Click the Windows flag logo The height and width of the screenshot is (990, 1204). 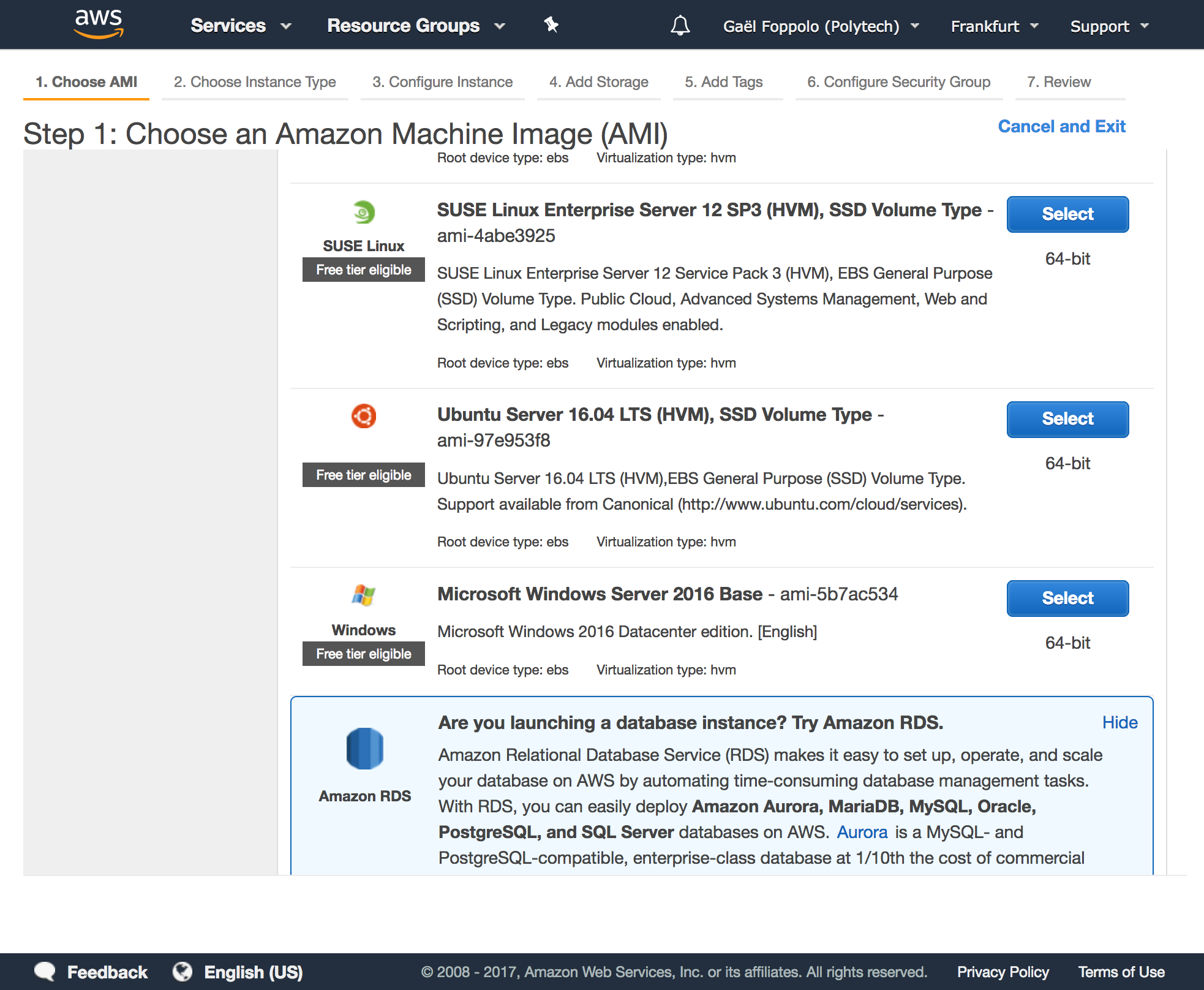click(364, 595)
